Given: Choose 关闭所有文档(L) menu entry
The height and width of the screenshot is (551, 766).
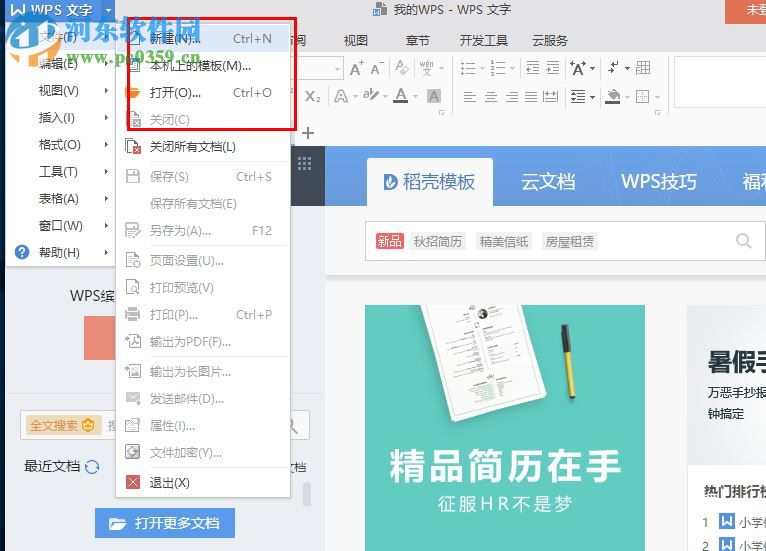Looking at the screenshot, I should point(203,147).
